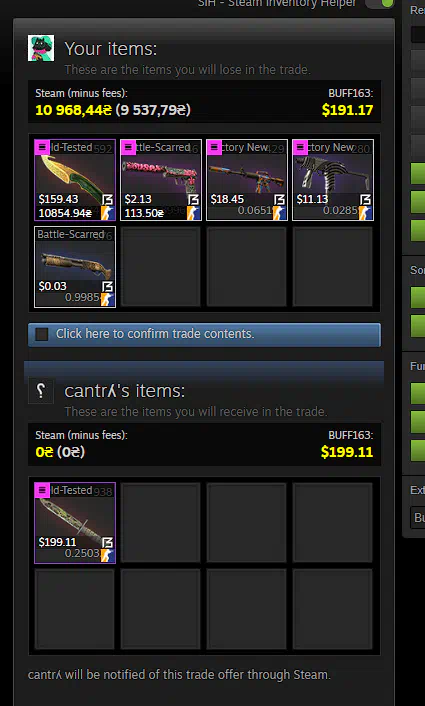The image size is (425, 706).
Task: Click CS game icon on $199.11 knife
Action: click(107, 556)
